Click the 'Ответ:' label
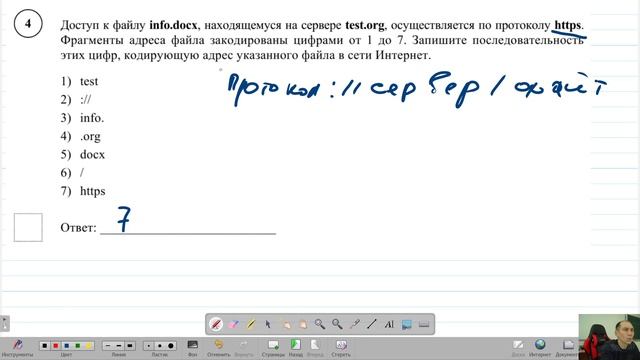The width and height of the screenshot is (640, 360). point(78,227)
